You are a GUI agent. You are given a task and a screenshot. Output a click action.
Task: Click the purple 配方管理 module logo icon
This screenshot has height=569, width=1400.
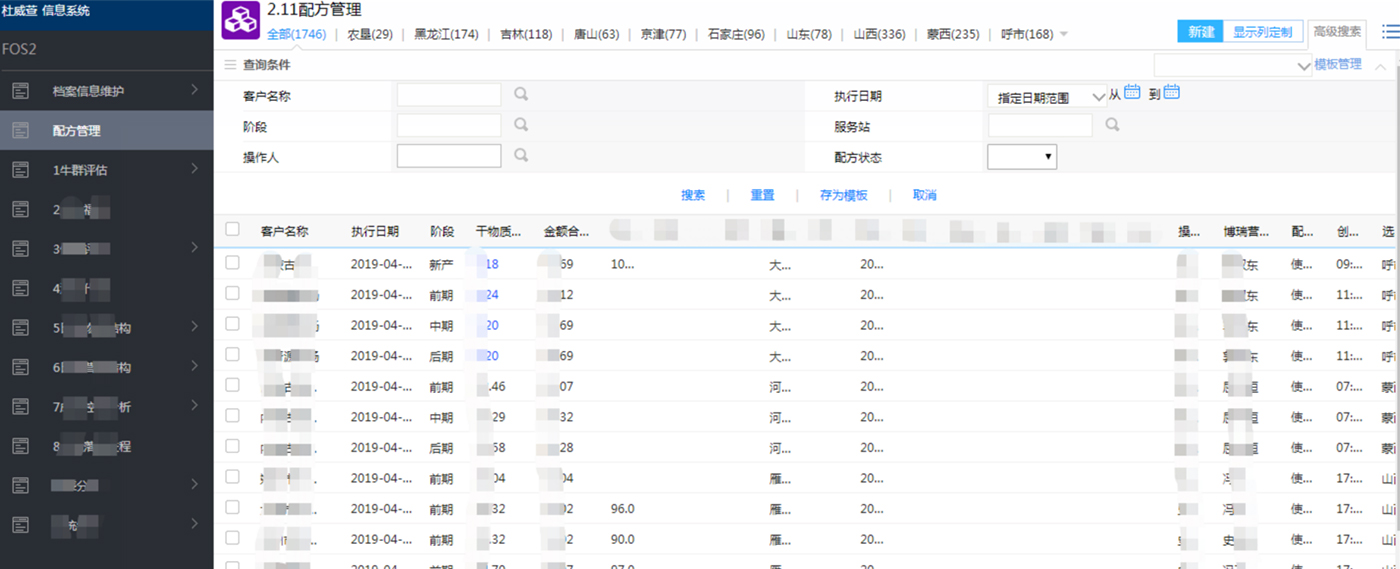pos(240,20)
